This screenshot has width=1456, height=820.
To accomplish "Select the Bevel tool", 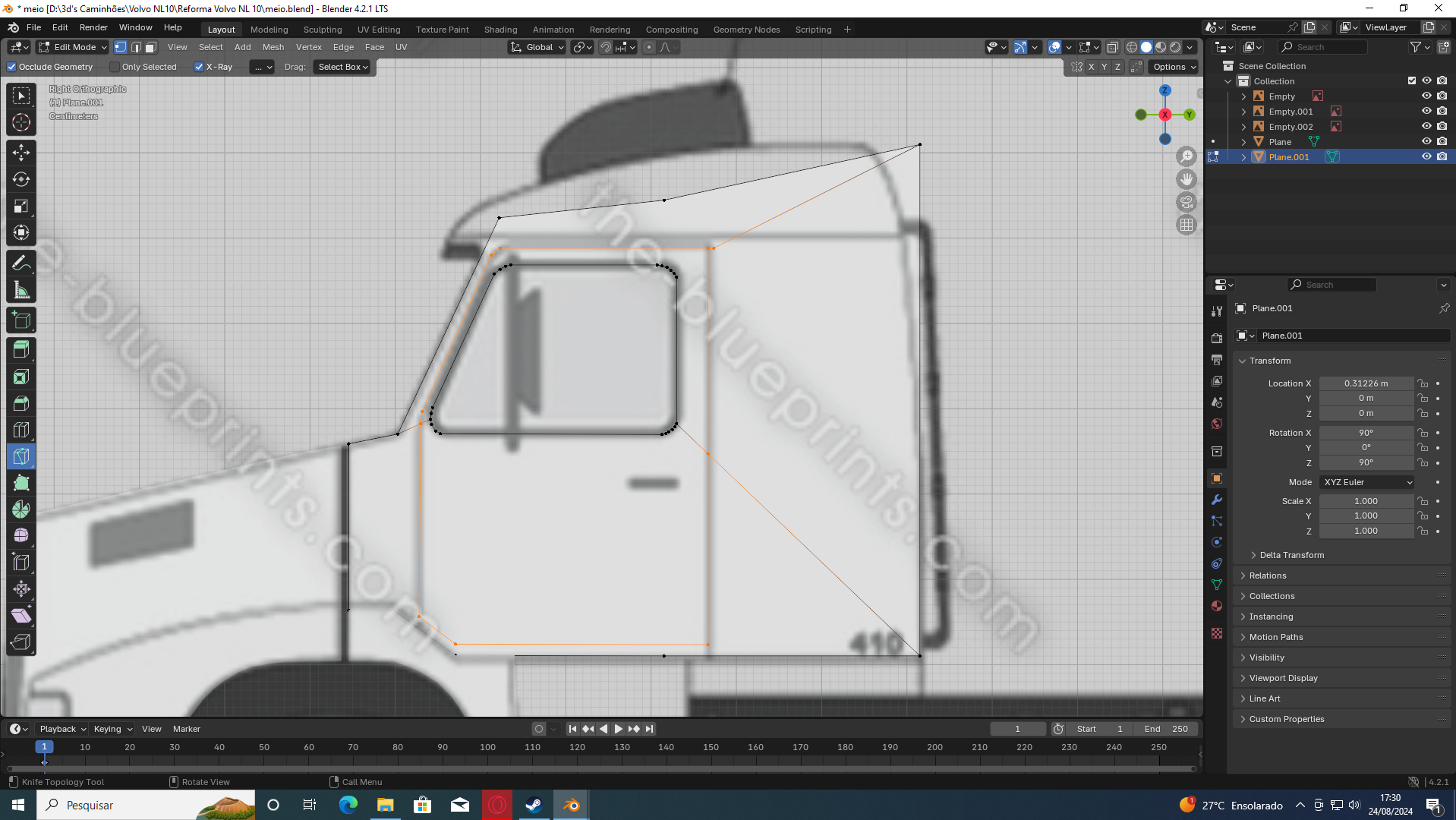I will click(21, 403).
